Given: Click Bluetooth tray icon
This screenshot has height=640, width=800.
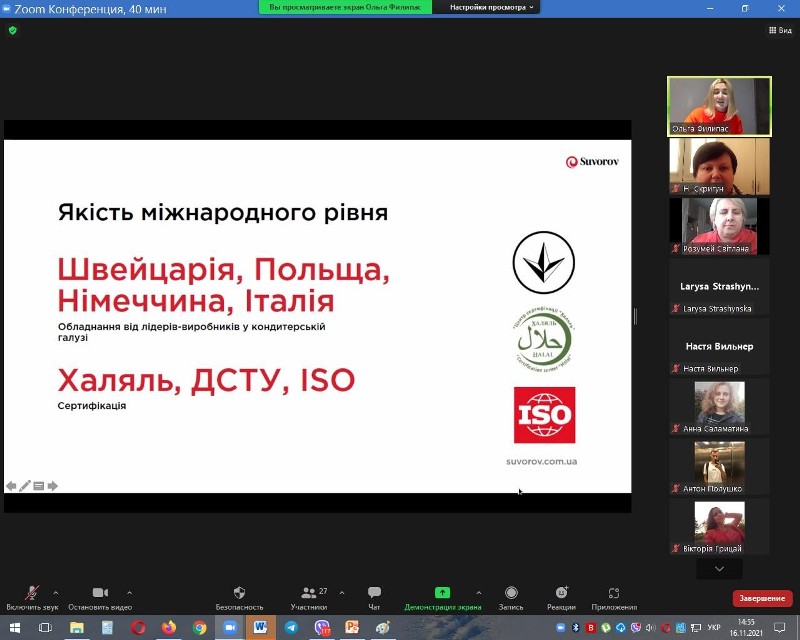Looking at the screenshot, I should (x=576, y=627).
